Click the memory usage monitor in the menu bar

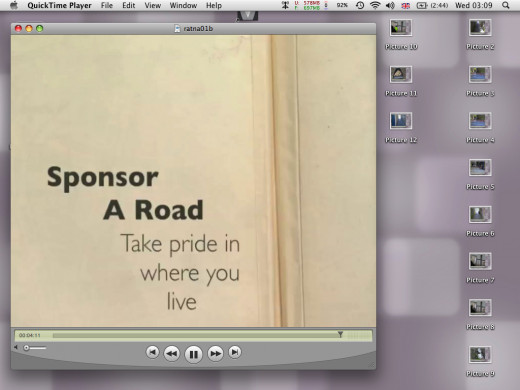coord(307,5)
